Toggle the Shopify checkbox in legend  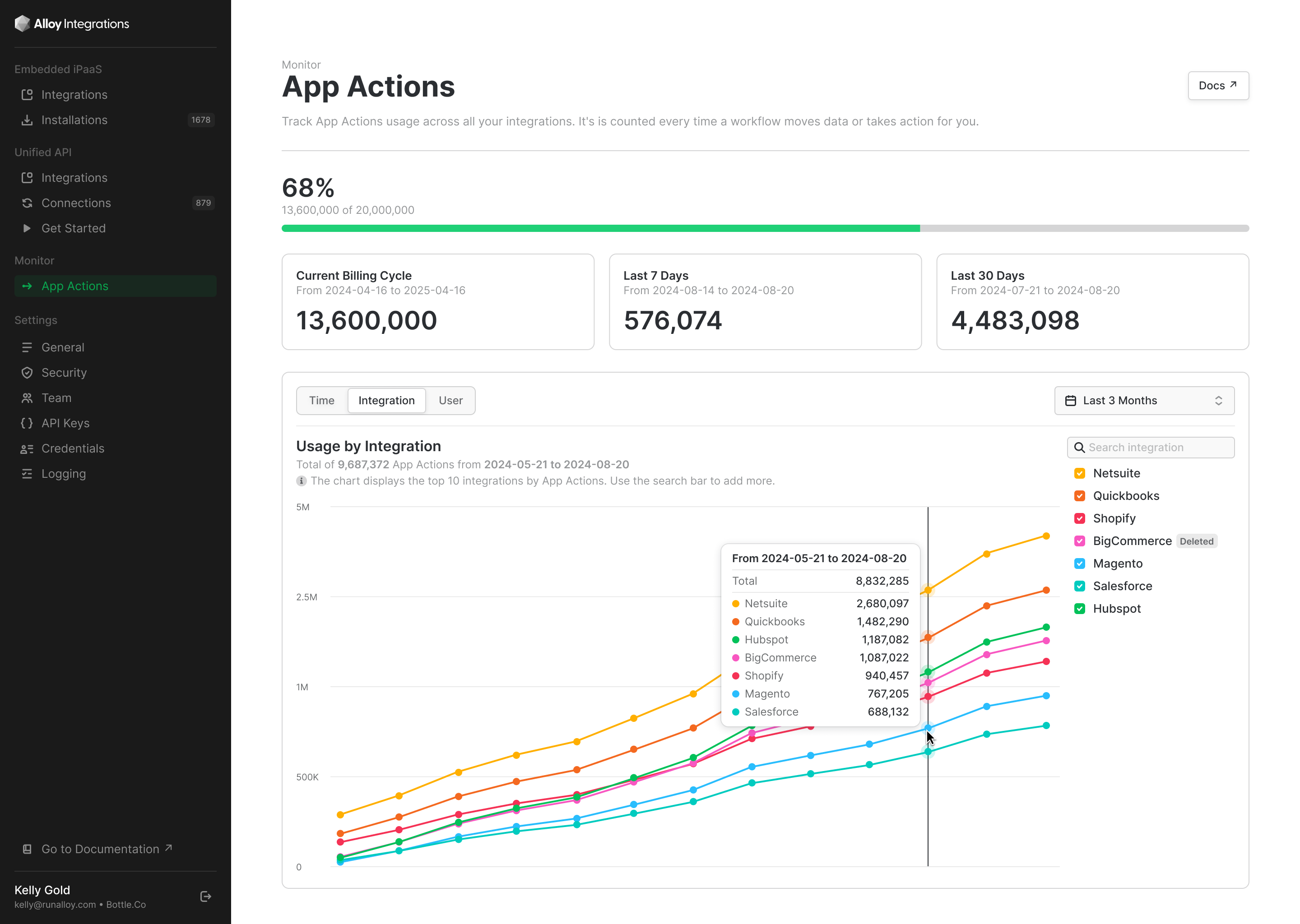[x=1079, y=518]
